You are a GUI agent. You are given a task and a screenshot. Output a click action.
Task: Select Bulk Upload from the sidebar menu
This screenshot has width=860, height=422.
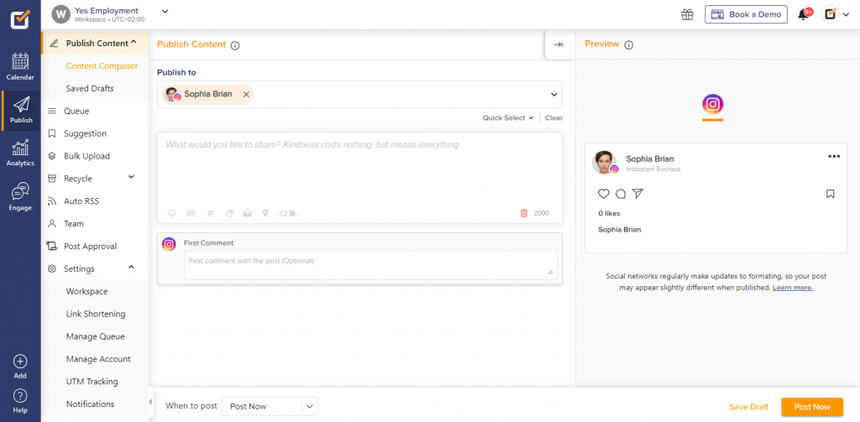[x=87, y=156]
